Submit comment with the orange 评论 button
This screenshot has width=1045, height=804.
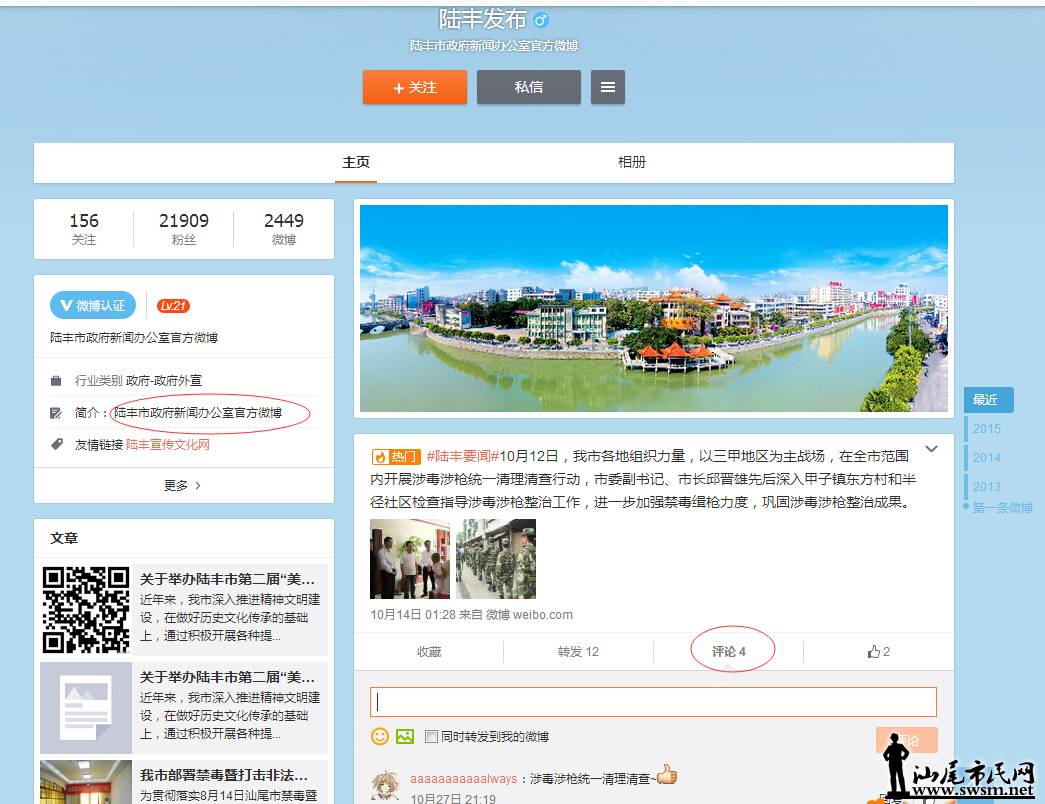click(x=906, y=740)
